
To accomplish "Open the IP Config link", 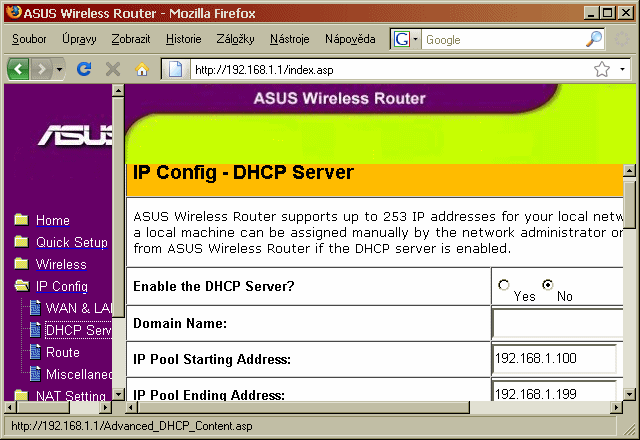I will (62, 287).
